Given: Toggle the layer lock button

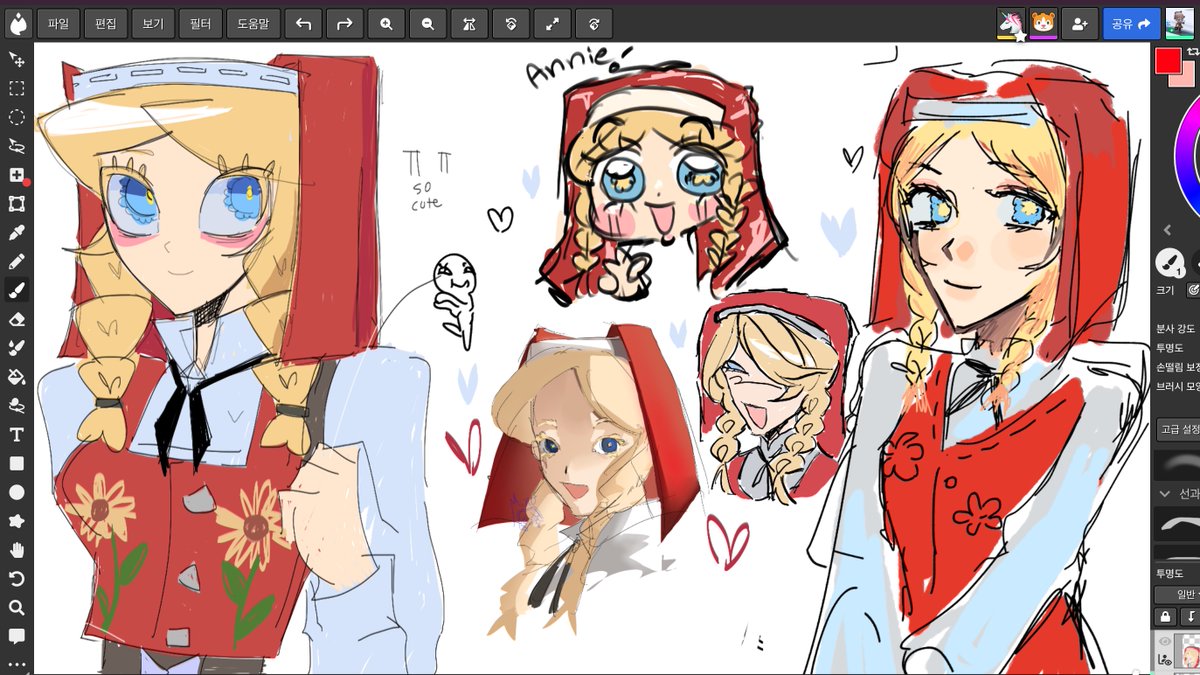Looking at the screenshot, I should click(x=1165, y=616).
